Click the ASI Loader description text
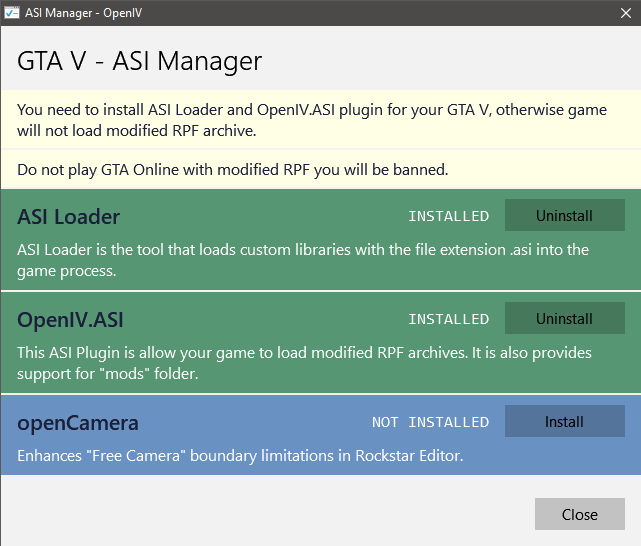The width and height of the screenshot is (641, 546). coord(300,257)
